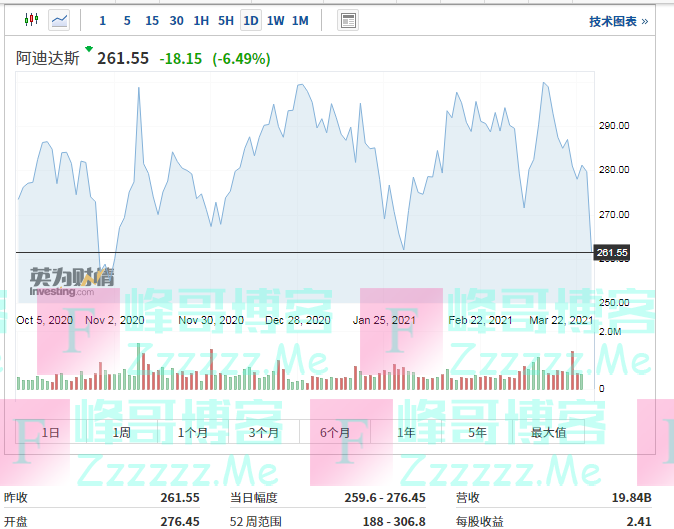Click the Nov 2, 2020 axis label

click(115, 320)
